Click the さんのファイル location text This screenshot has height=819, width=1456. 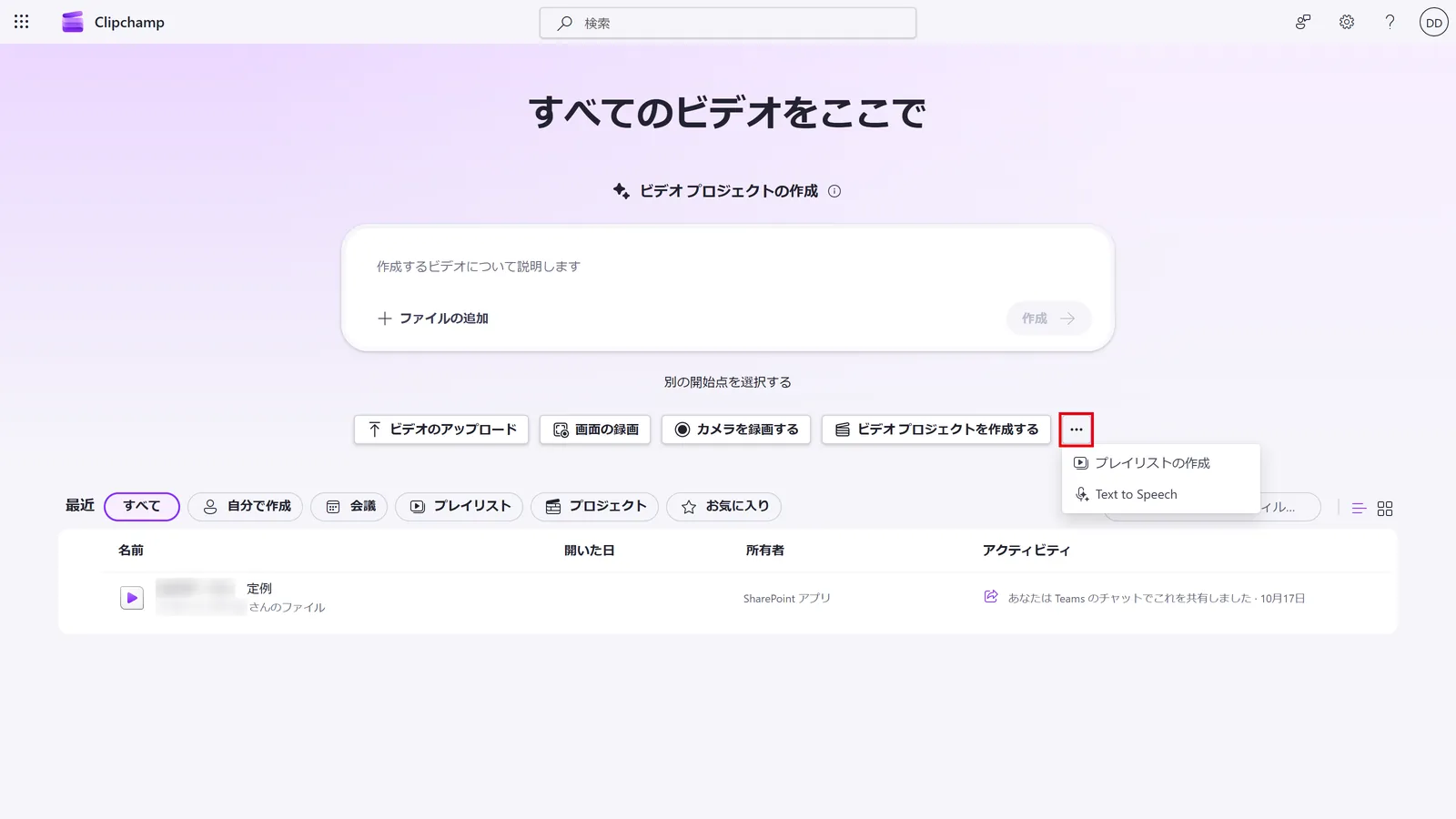pyautogui.click(x=287, y=608)
